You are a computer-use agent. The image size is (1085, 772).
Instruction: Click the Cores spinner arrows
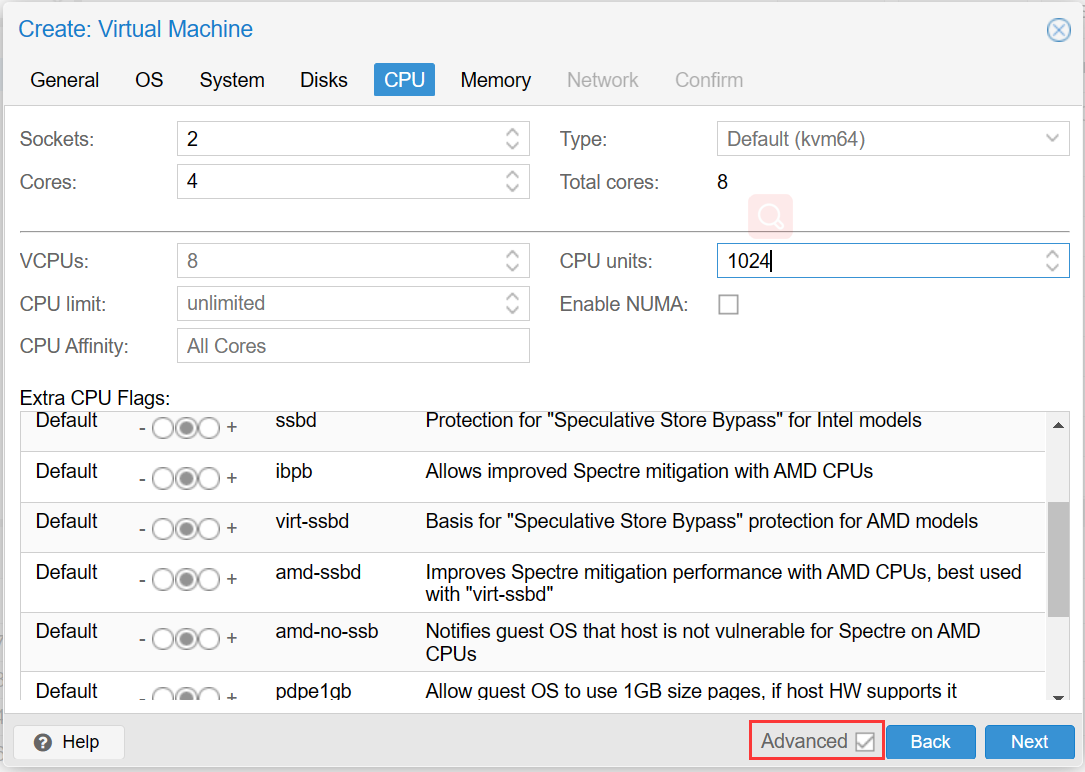pyautogui.click(x=512, y=182)
